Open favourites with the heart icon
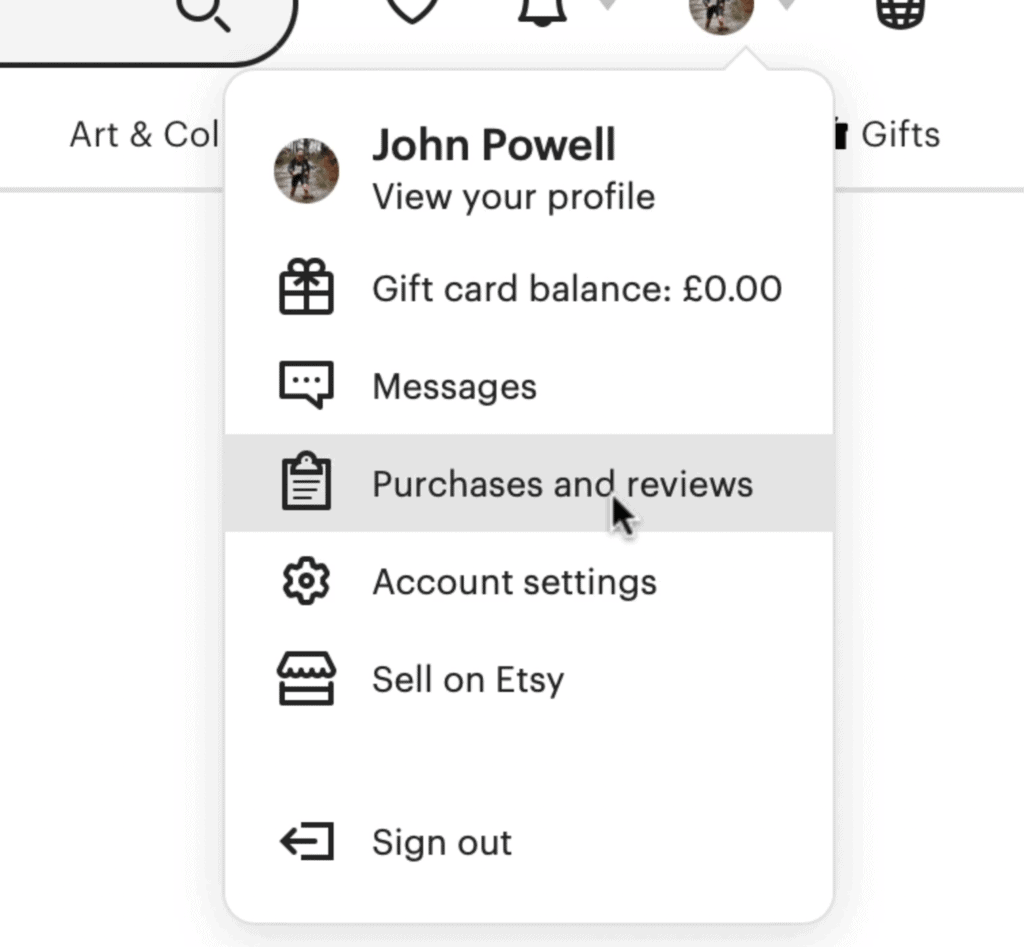The width and height of the screenshot is (1024, 947). (x=412, y=12)
